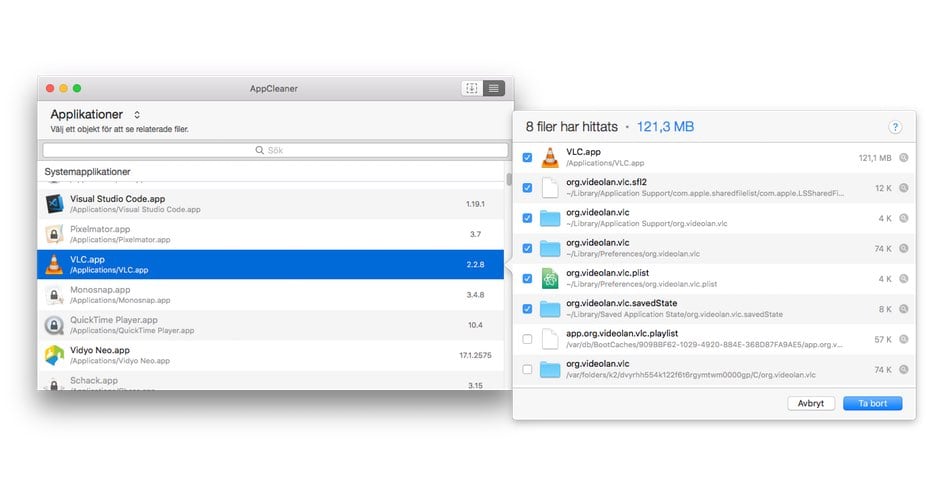
Task: Switch to drop-zone view in AppCleaner toolbar
Action: click(471, 88)
